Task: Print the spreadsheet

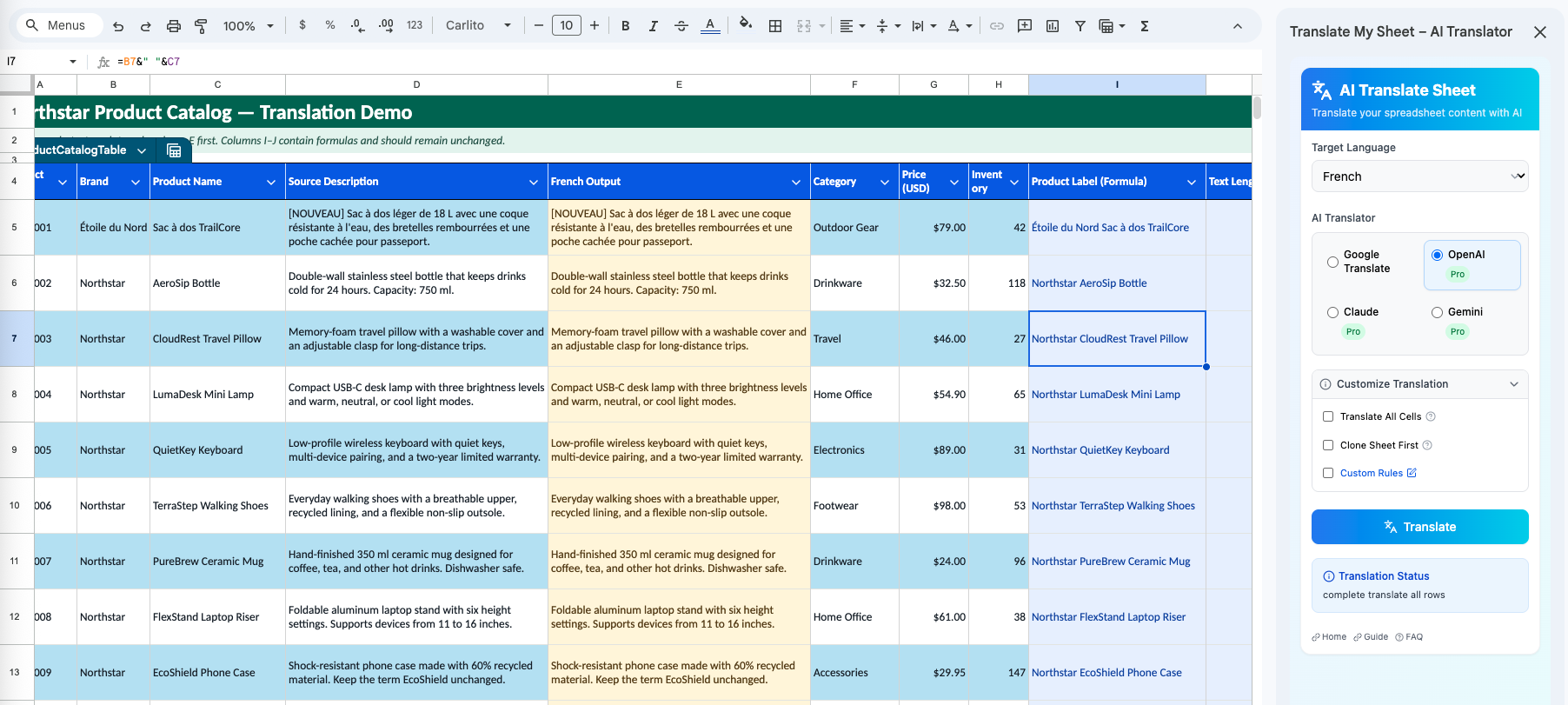Action: tap(174, 26)
